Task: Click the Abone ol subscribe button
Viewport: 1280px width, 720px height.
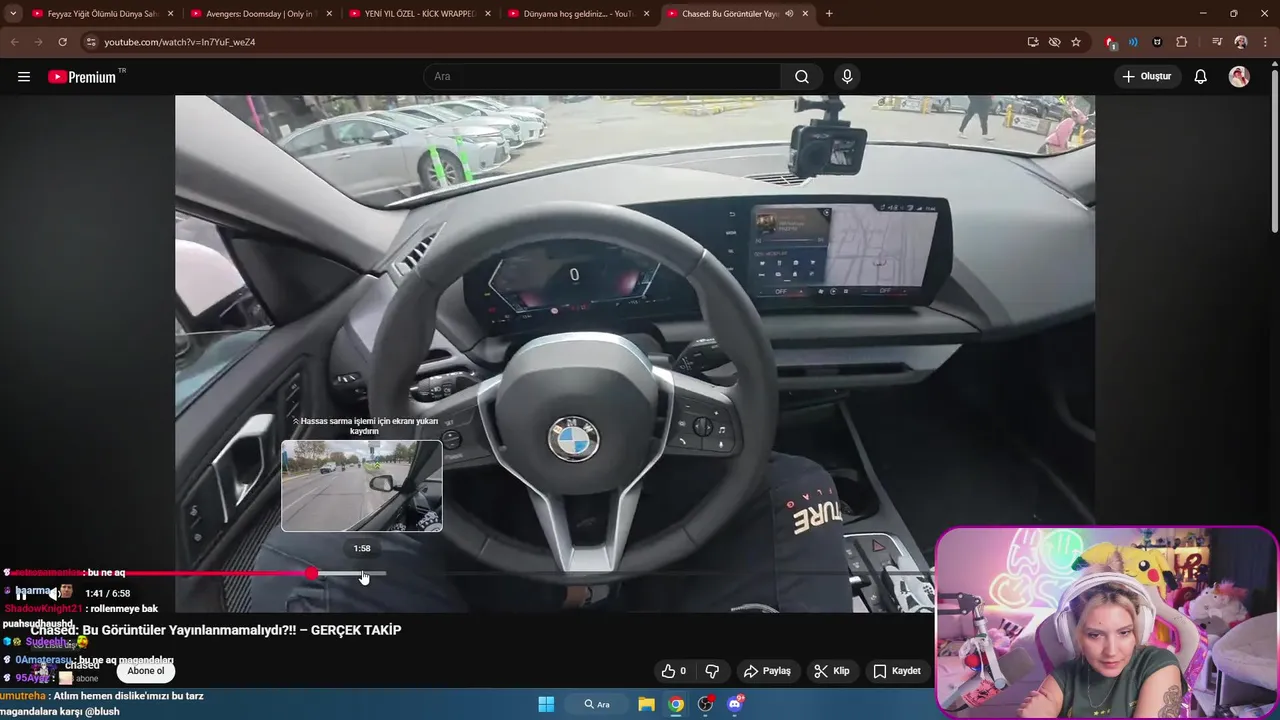Action: click(146, 671)
